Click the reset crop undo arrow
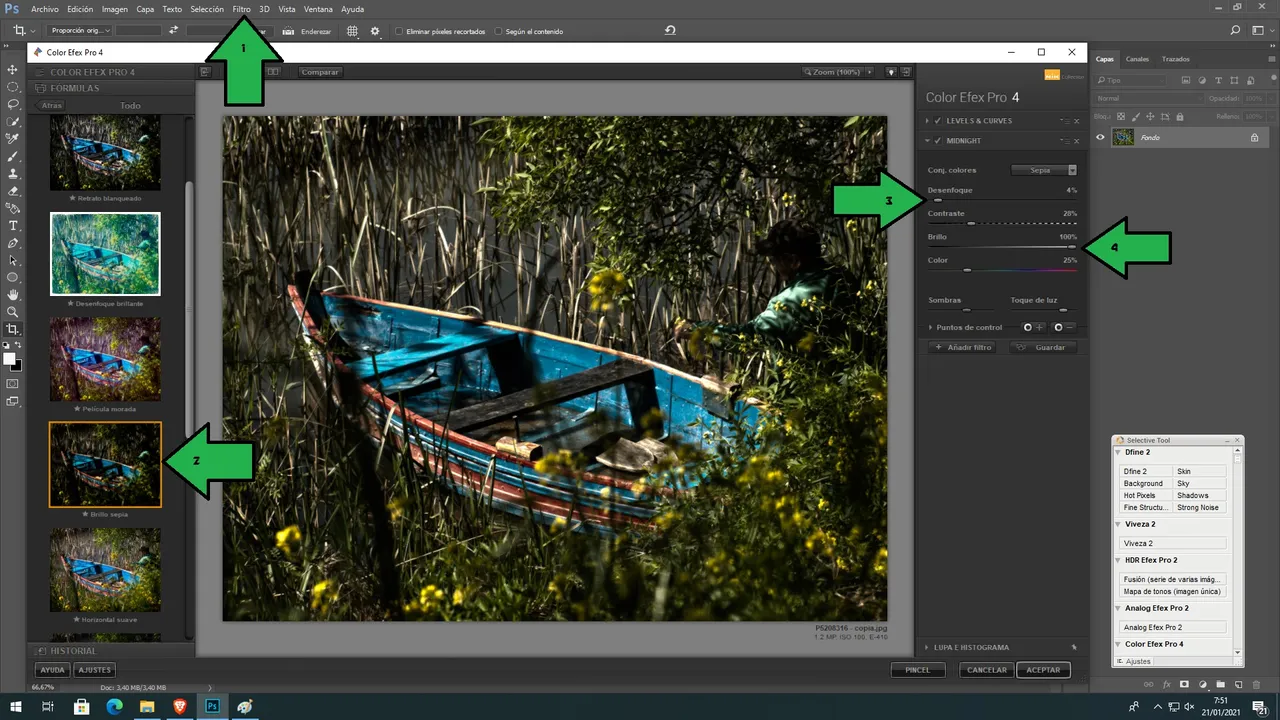 pyautogui.click(x=670, y=31)
